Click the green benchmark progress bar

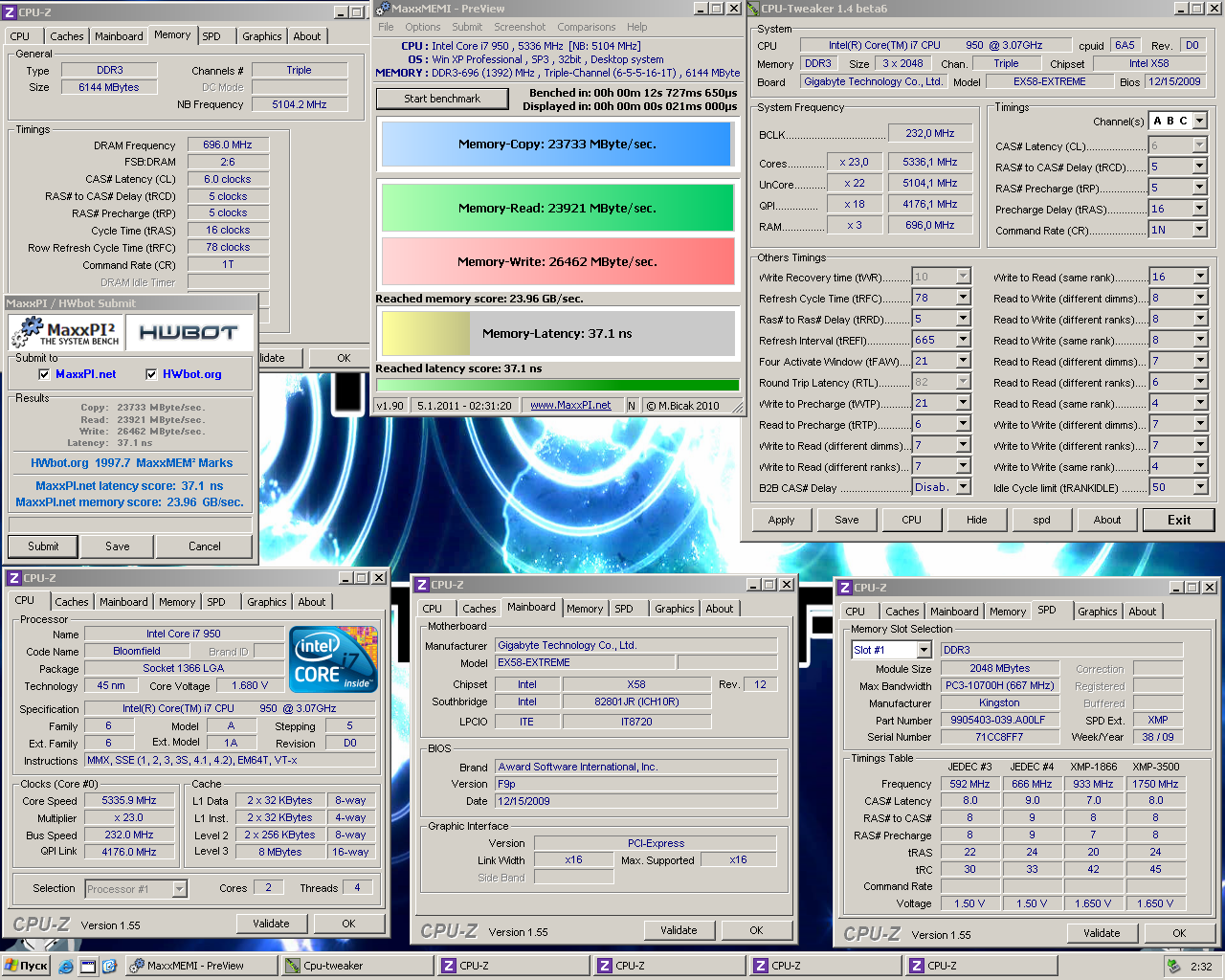(558, 386)
